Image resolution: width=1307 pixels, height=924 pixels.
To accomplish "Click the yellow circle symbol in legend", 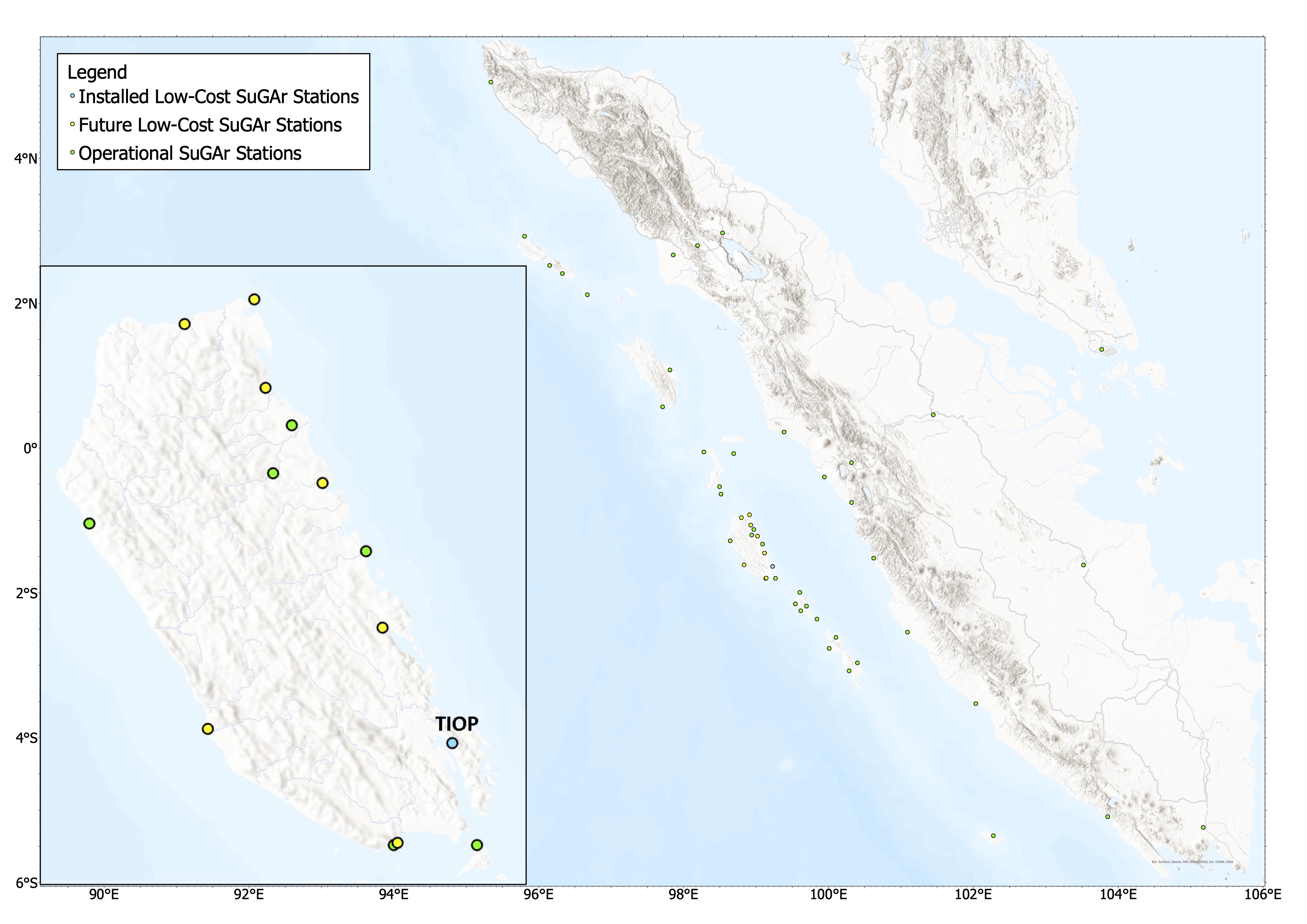I will click(x=72, y=124).
